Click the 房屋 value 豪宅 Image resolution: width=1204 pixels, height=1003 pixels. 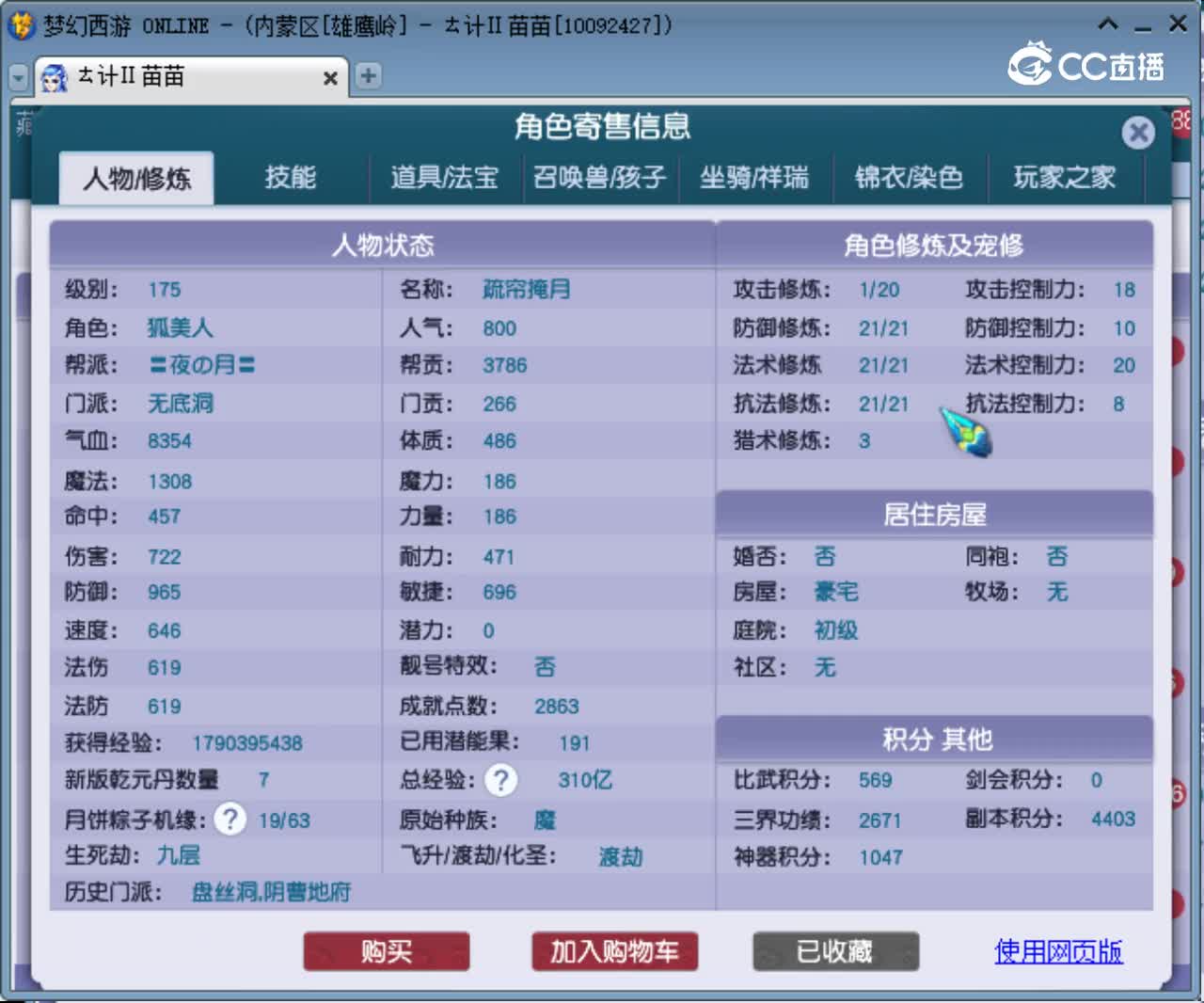point(836,592)
